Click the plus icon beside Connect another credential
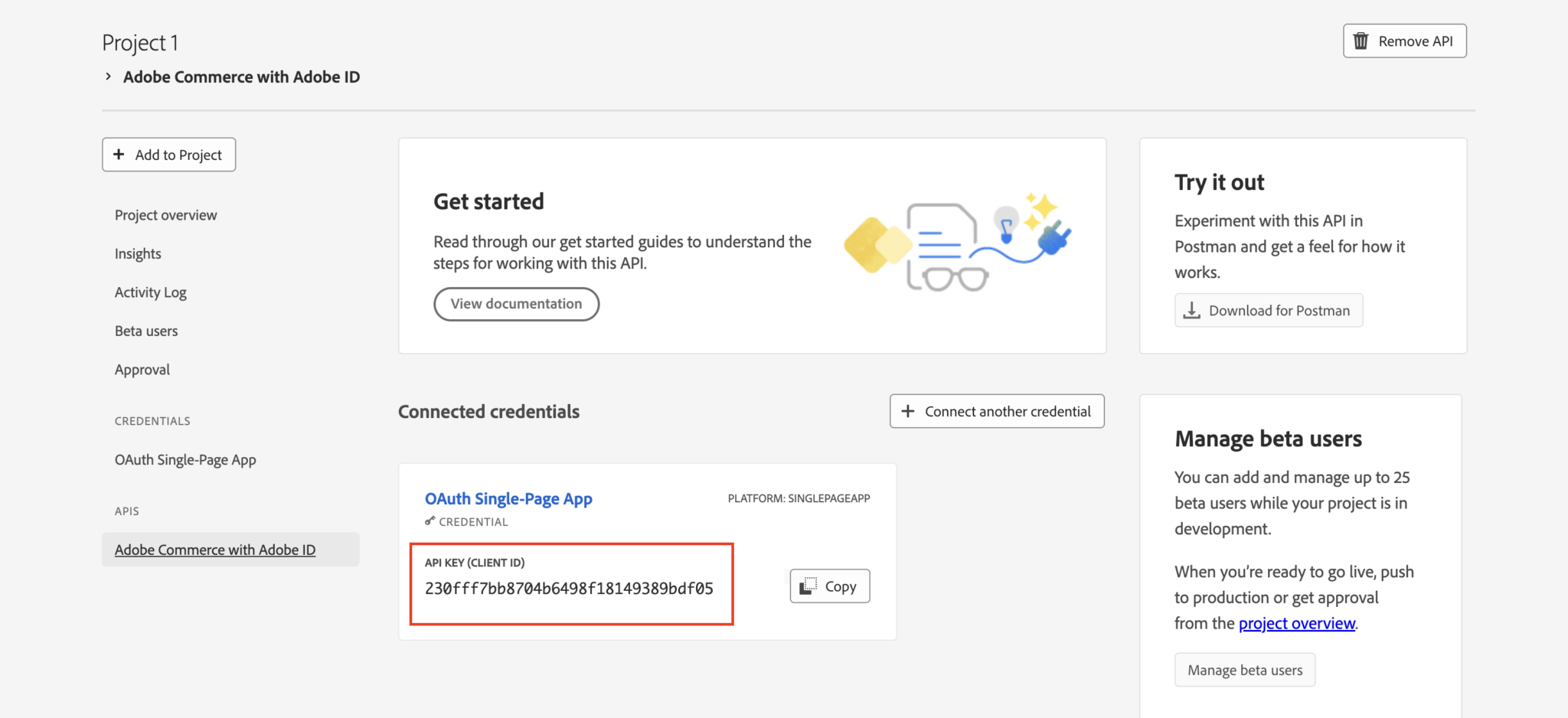Viewport: 1568px width, 718px height. tap(908, 411)
